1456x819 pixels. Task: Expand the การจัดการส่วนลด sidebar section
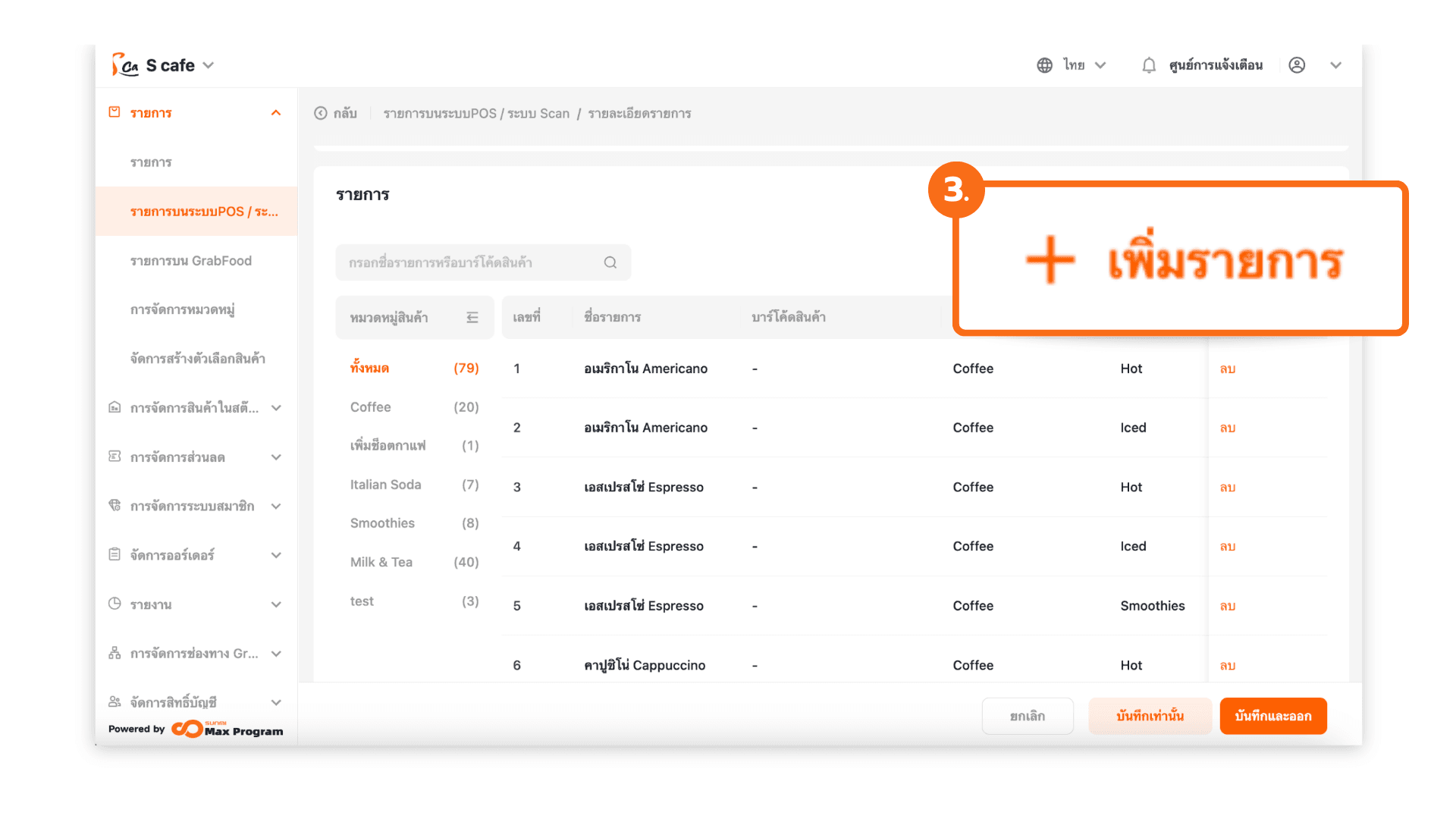coord(276,457)
